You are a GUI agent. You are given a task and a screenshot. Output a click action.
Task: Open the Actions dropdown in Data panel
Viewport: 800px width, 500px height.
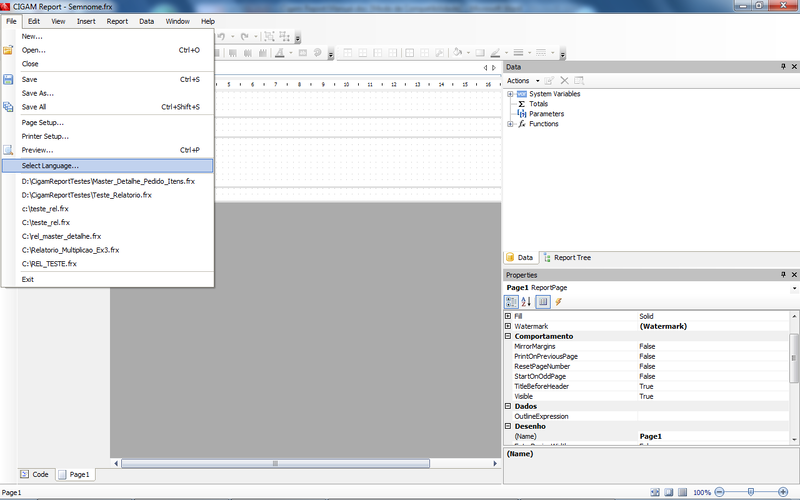[x=523, y=81]
